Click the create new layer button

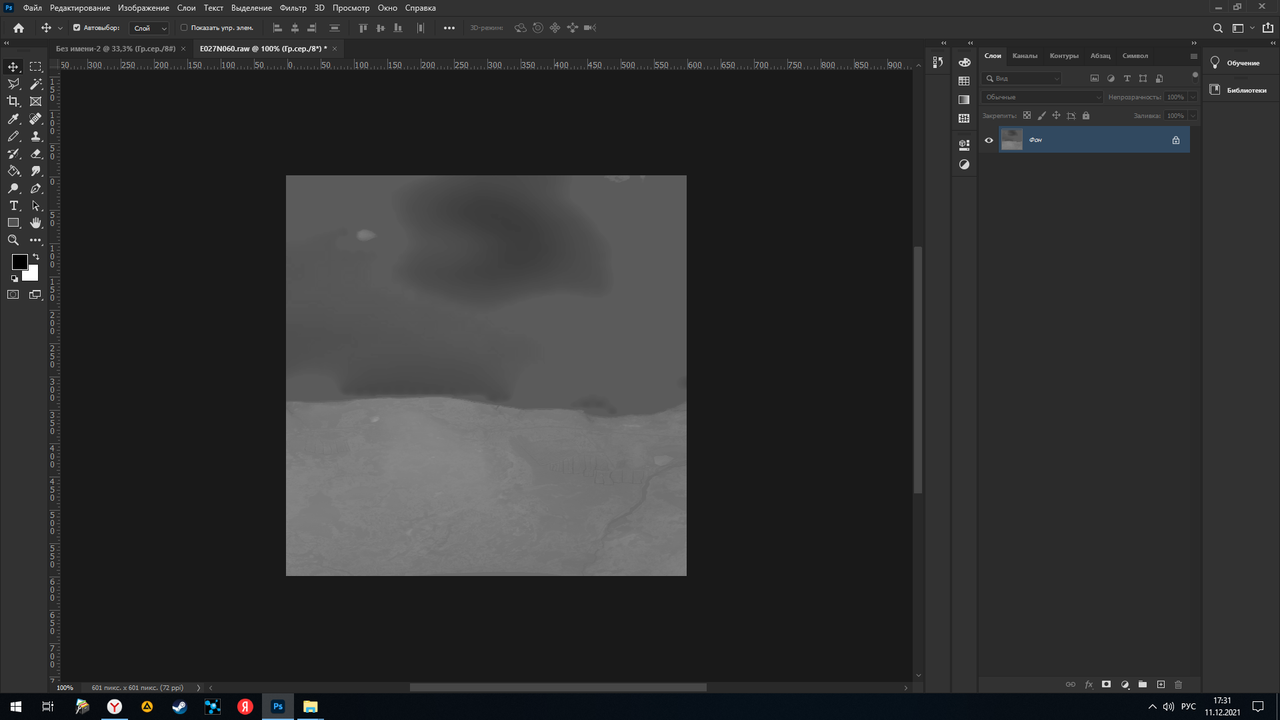(x=1161, y=685)
